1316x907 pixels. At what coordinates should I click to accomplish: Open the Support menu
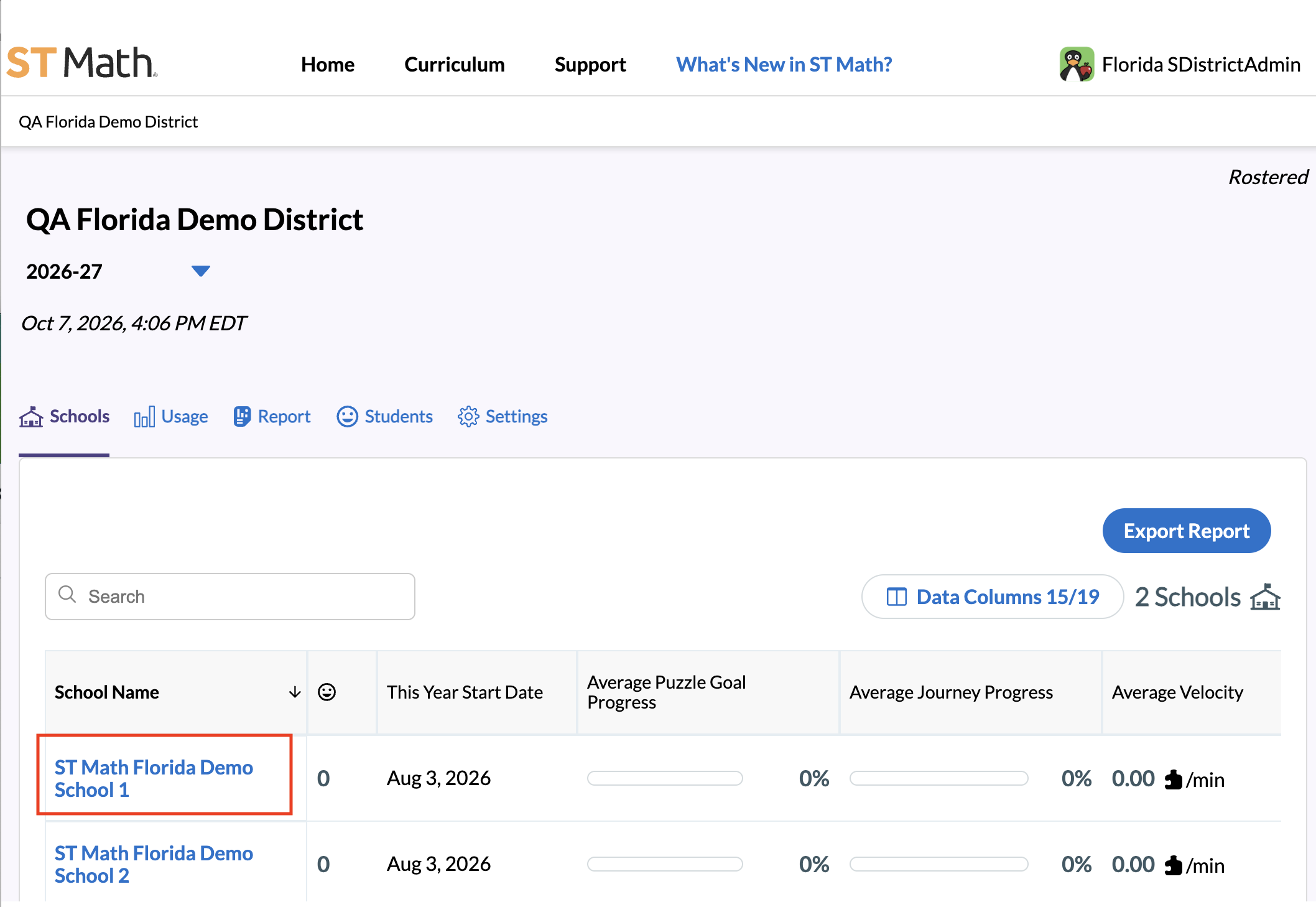click(x=590, y=65)
